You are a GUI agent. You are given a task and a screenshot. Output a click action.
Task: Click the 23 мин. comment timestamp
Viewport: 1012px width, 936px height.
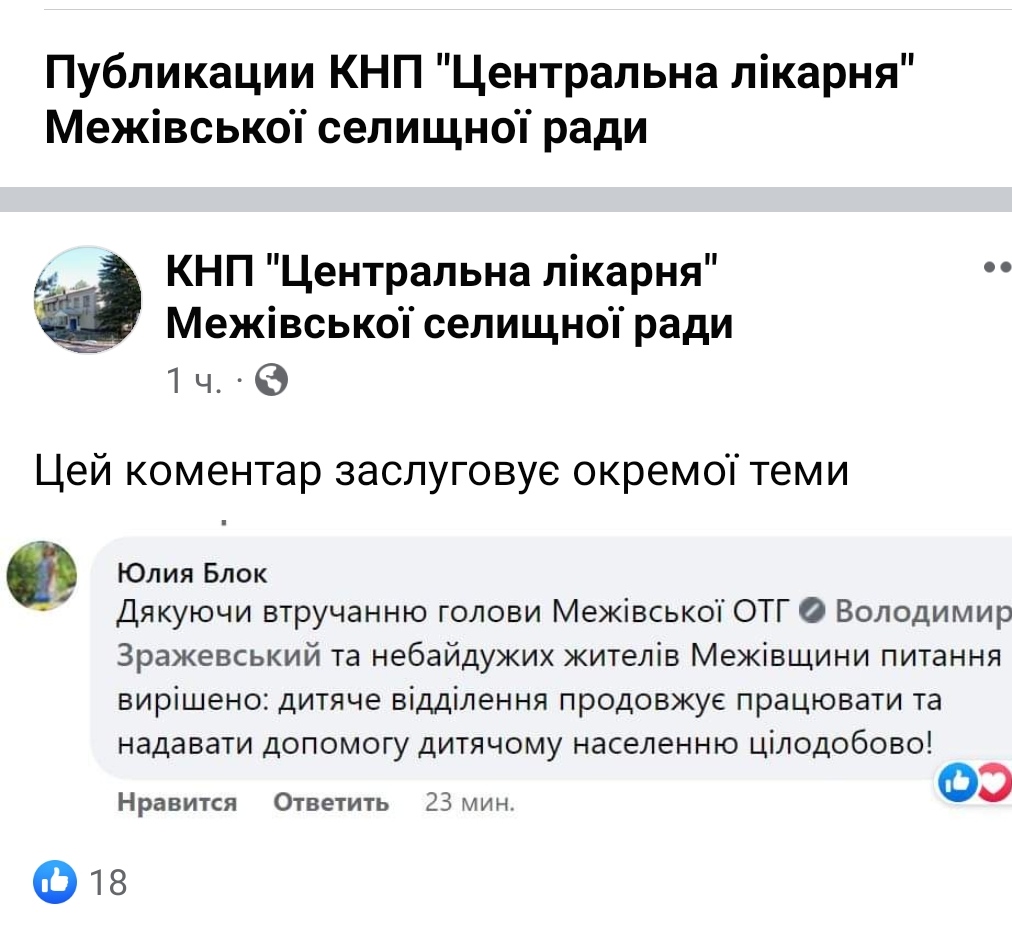[x=470, y=802]
